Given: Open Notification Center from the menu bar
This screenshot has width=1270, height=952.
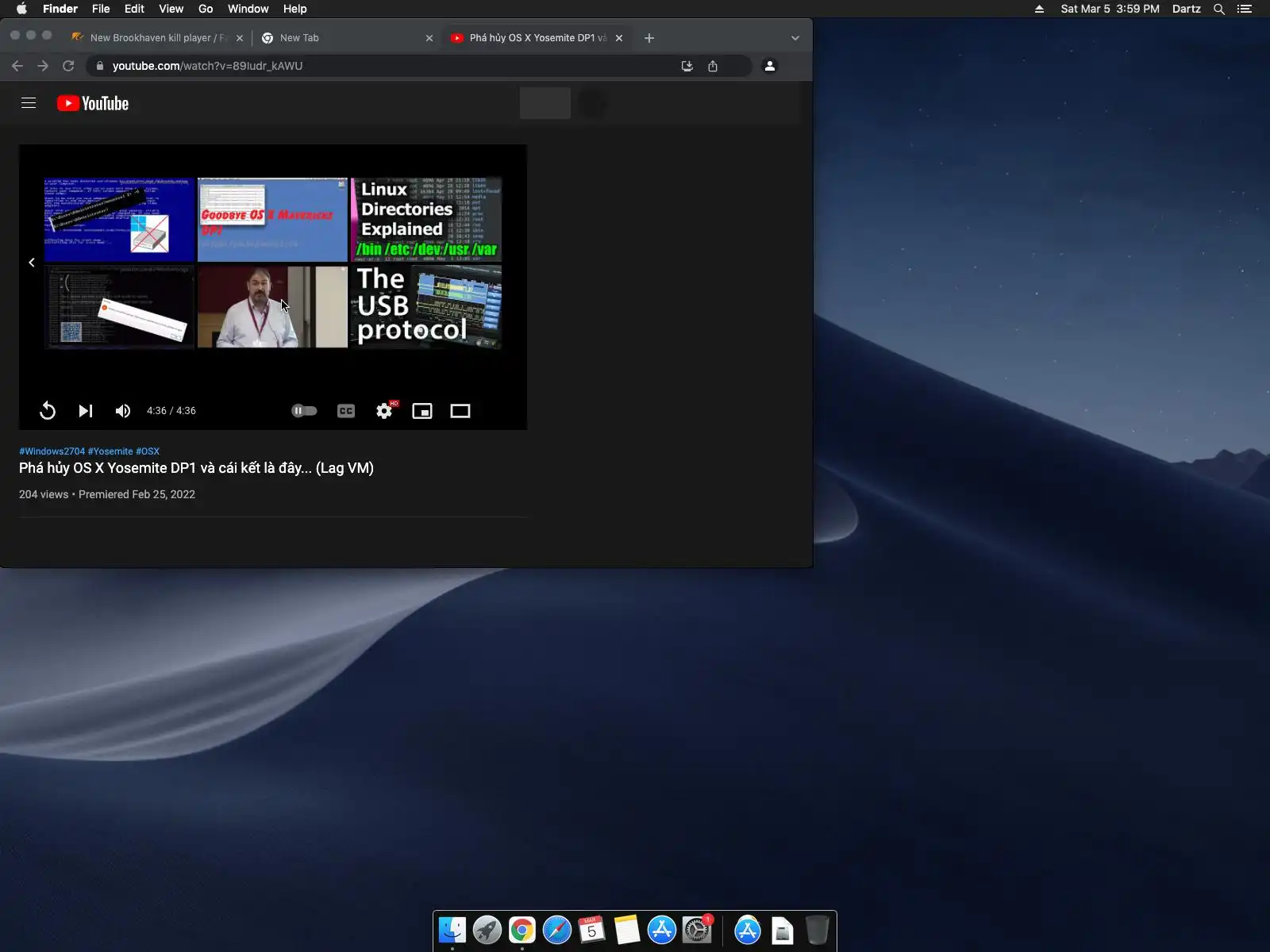Looking at the screenshot, I should pyautogui.click(x=1245, y=9).
